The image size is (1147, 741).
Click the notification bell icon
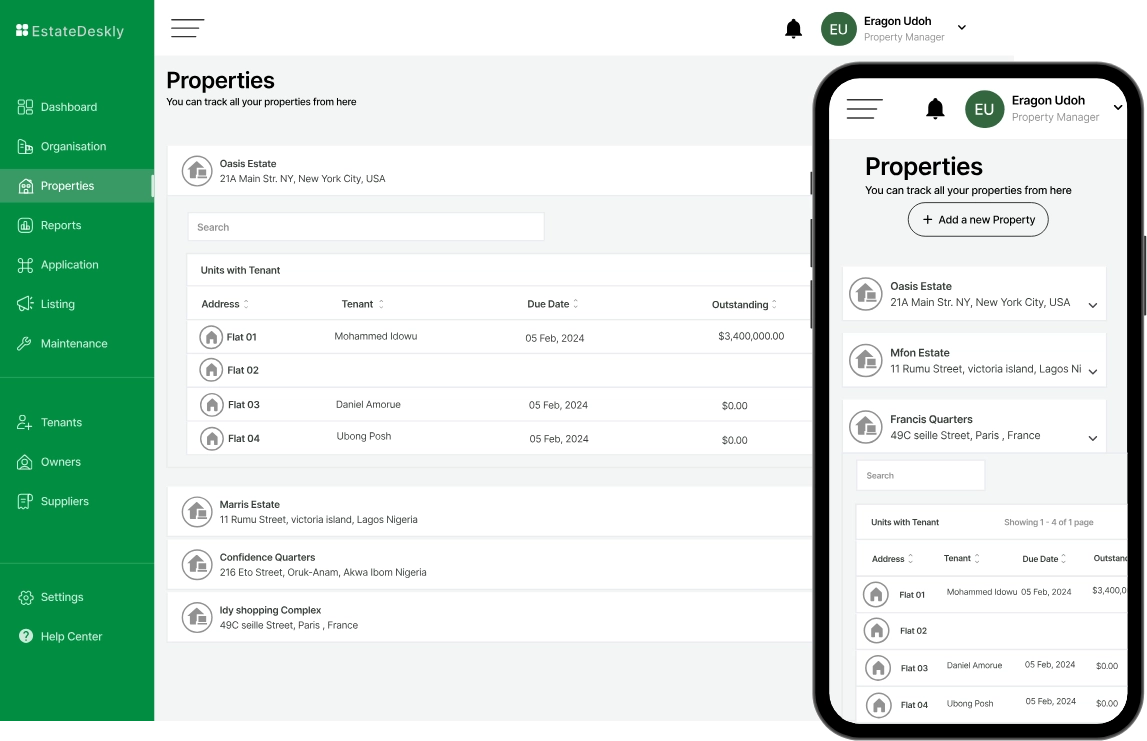click(x=793, y=28)
